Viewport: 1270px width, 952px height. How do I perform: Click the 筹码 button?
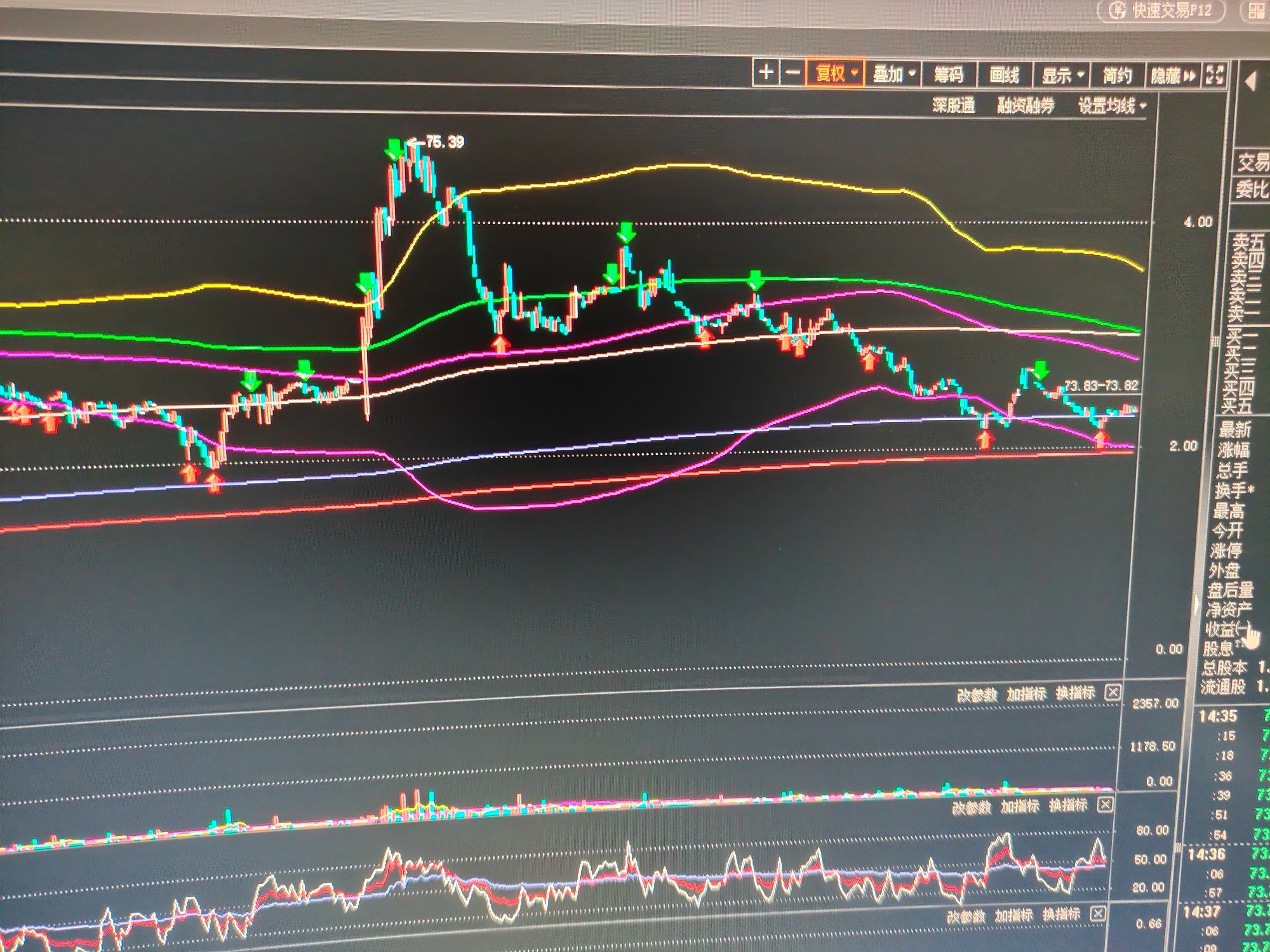coord(949,76)
